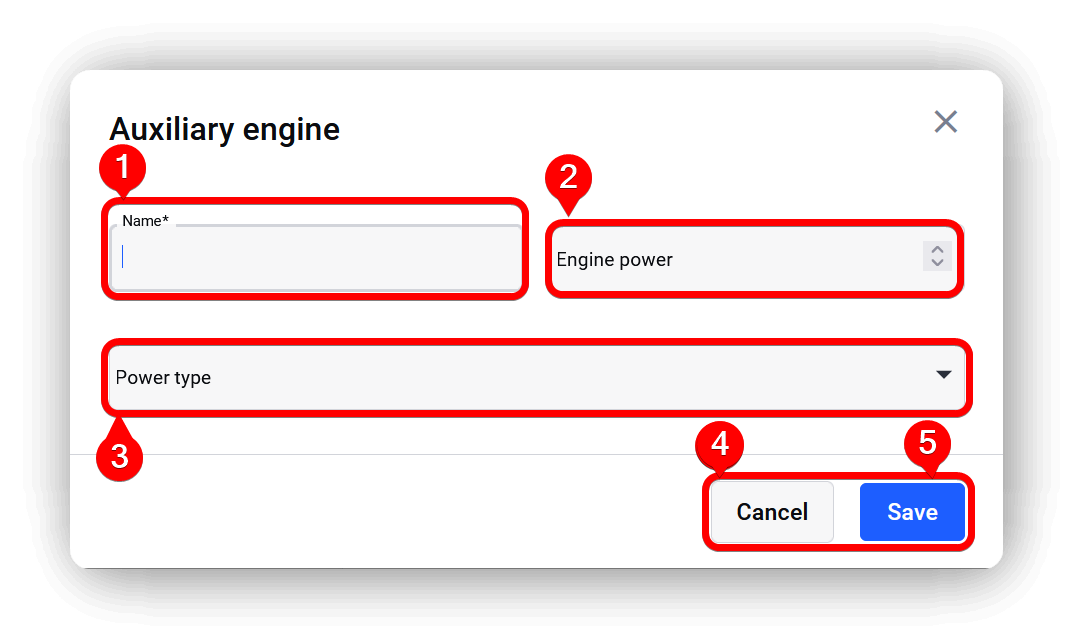Click the divider line above the buttons

536,454
